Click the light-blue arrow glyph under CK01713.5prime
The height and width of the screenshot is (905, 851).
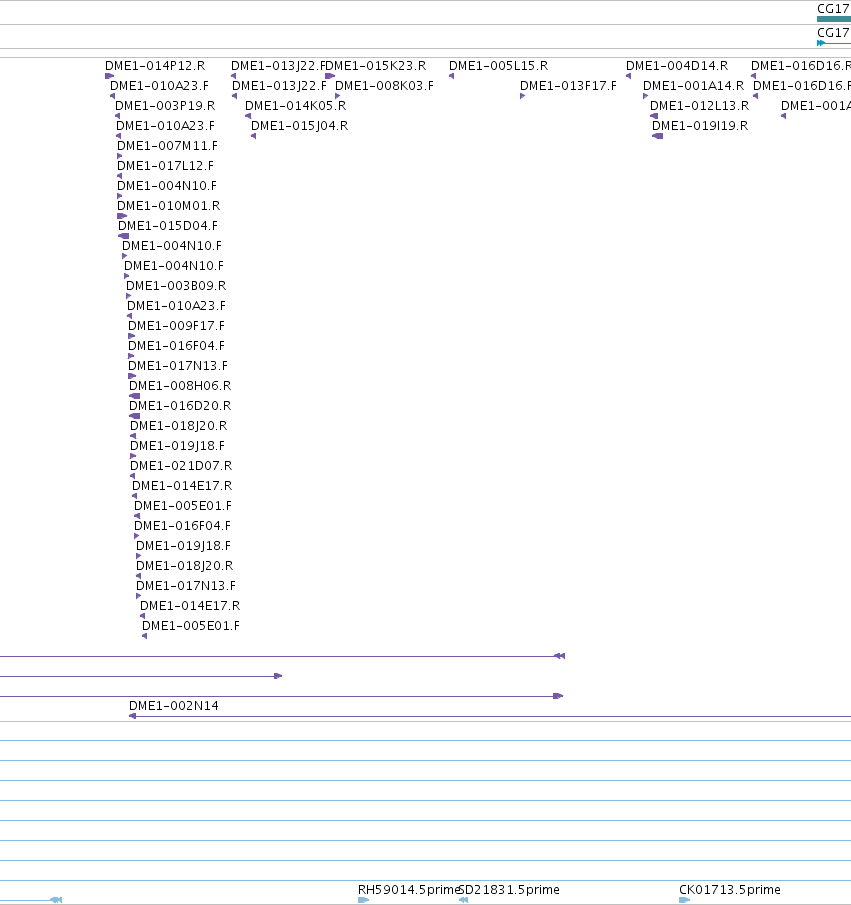pyautogui.click(x=685, y=900)
